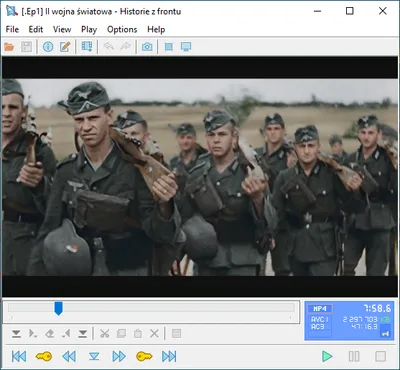The image size is (400, 370).
Task: Open the View menu
Action: click(62, 30)
